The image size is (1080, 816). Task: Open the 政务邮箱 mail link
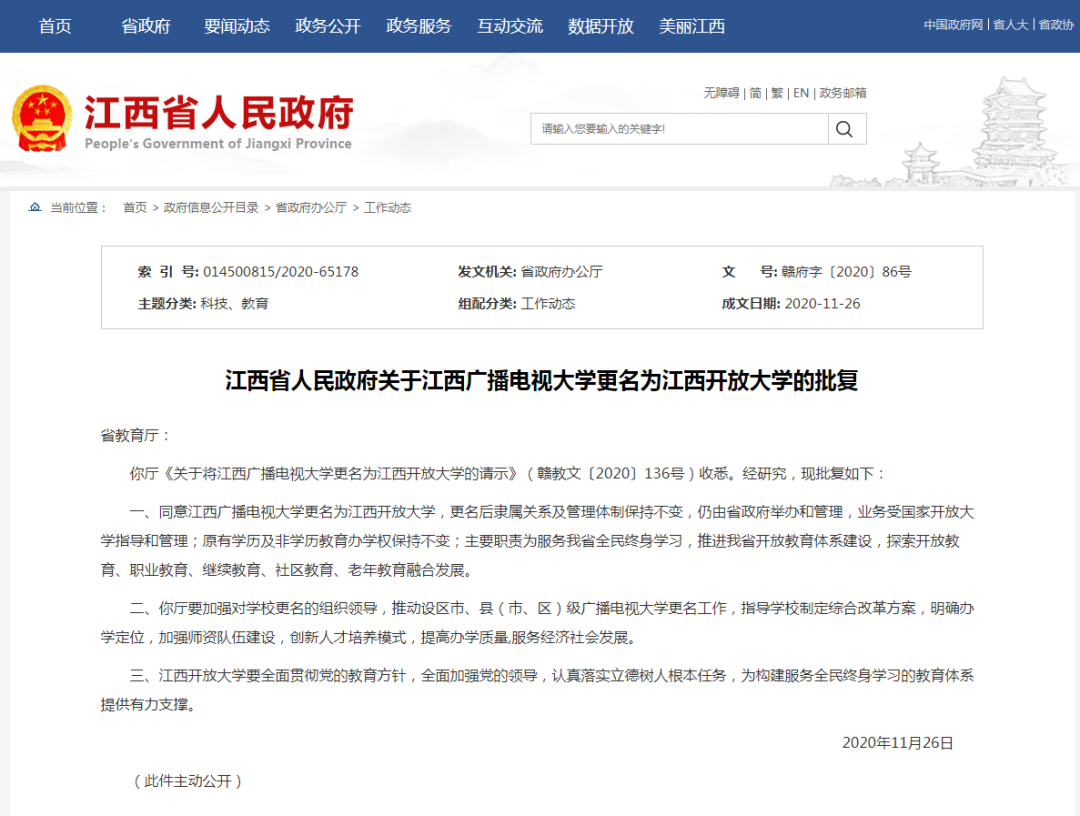(843, 93)
